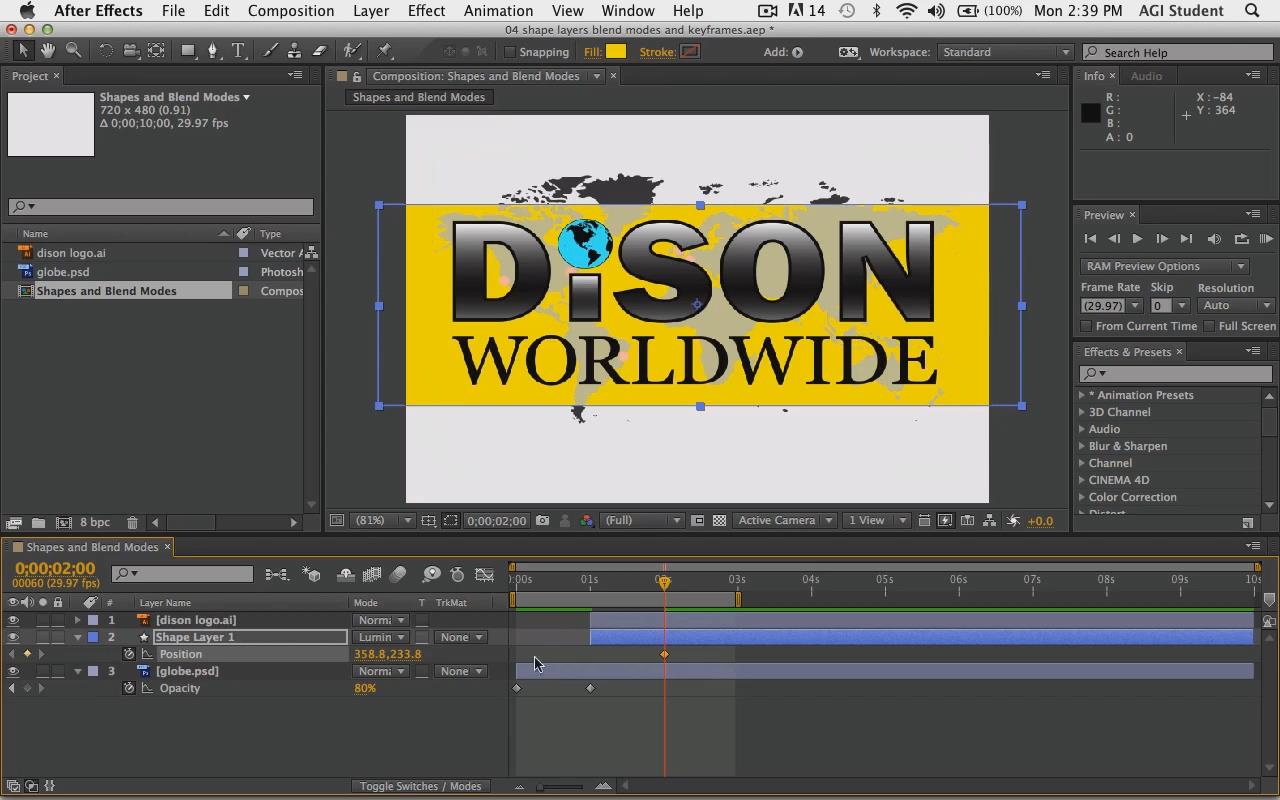Open the RAM Preview Options dropdown
Image resolution: width=1280 pixels, height=800 pixels.
1164,266
